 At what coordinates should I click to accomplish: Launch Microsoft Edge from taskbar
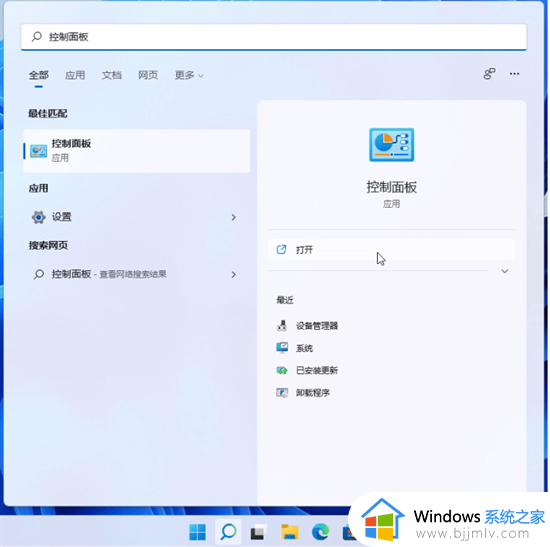click(x=320, y=532)
